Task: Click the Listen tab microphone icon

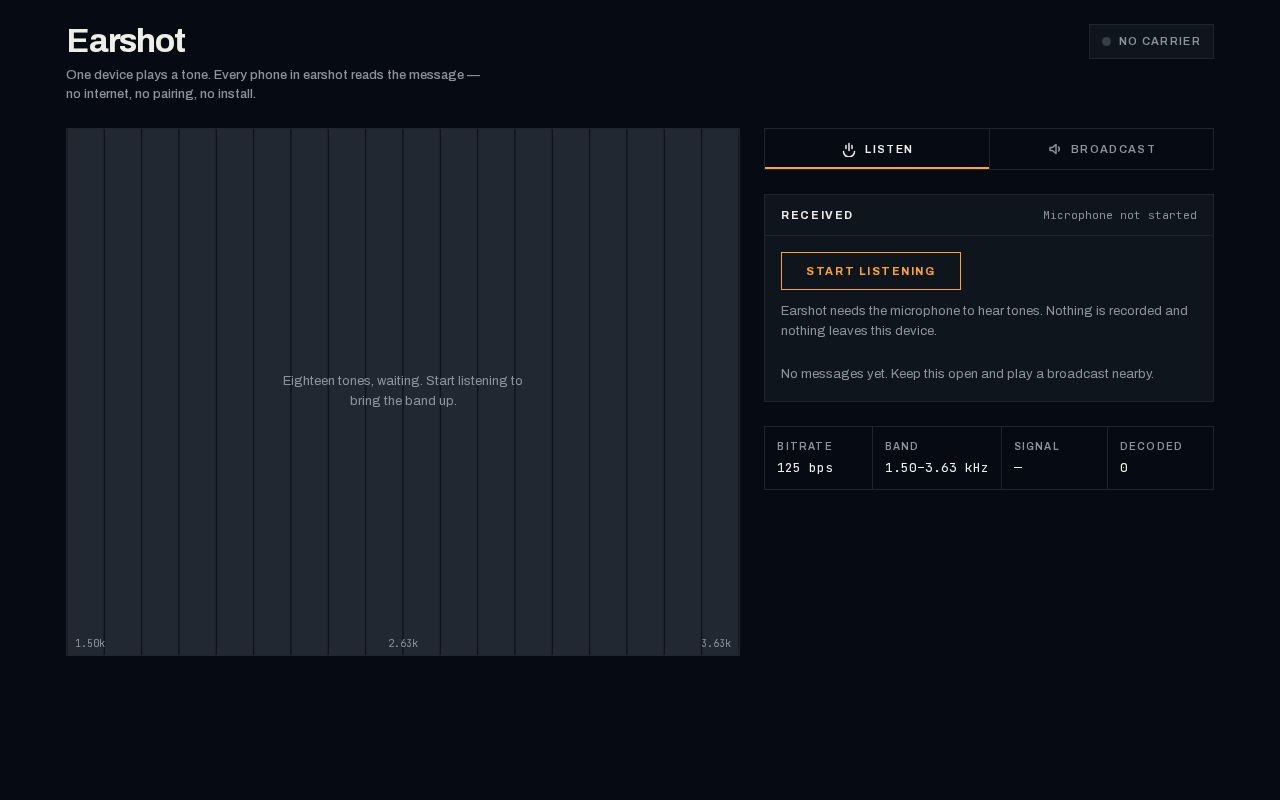Action: 849,149
